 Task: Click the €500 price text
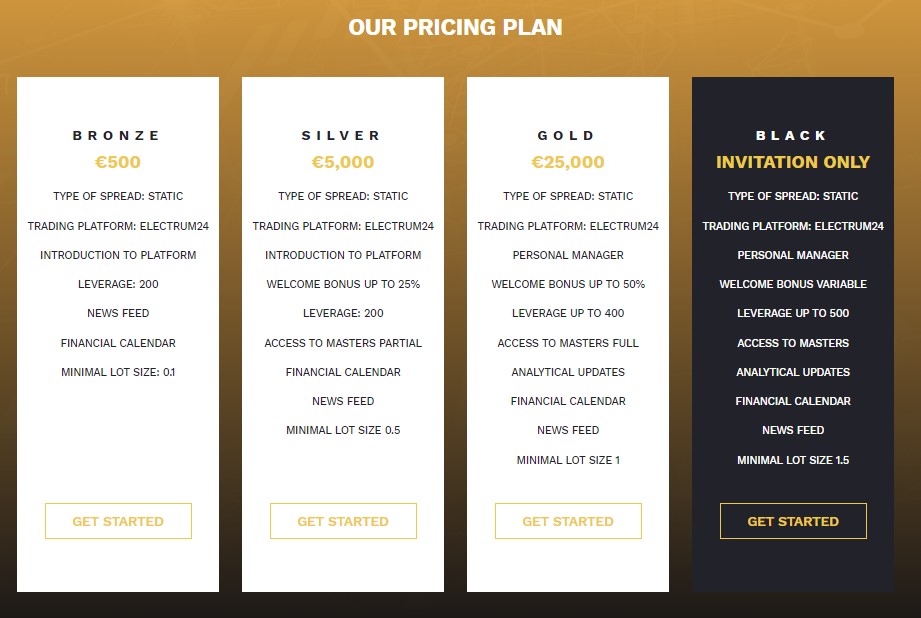118,162
